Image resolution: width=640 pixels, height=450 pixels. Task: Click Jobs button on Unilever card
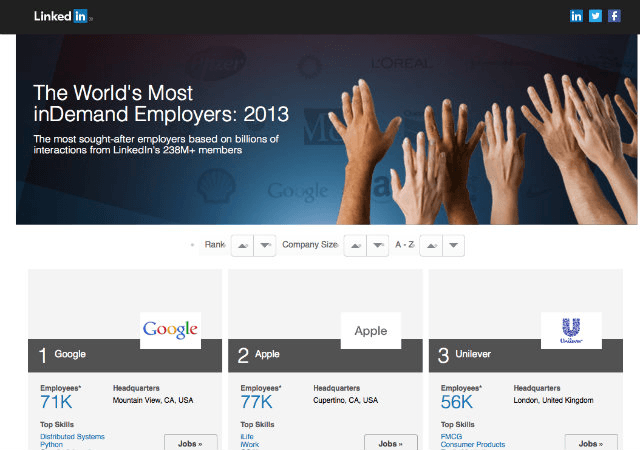click(591, 443)
